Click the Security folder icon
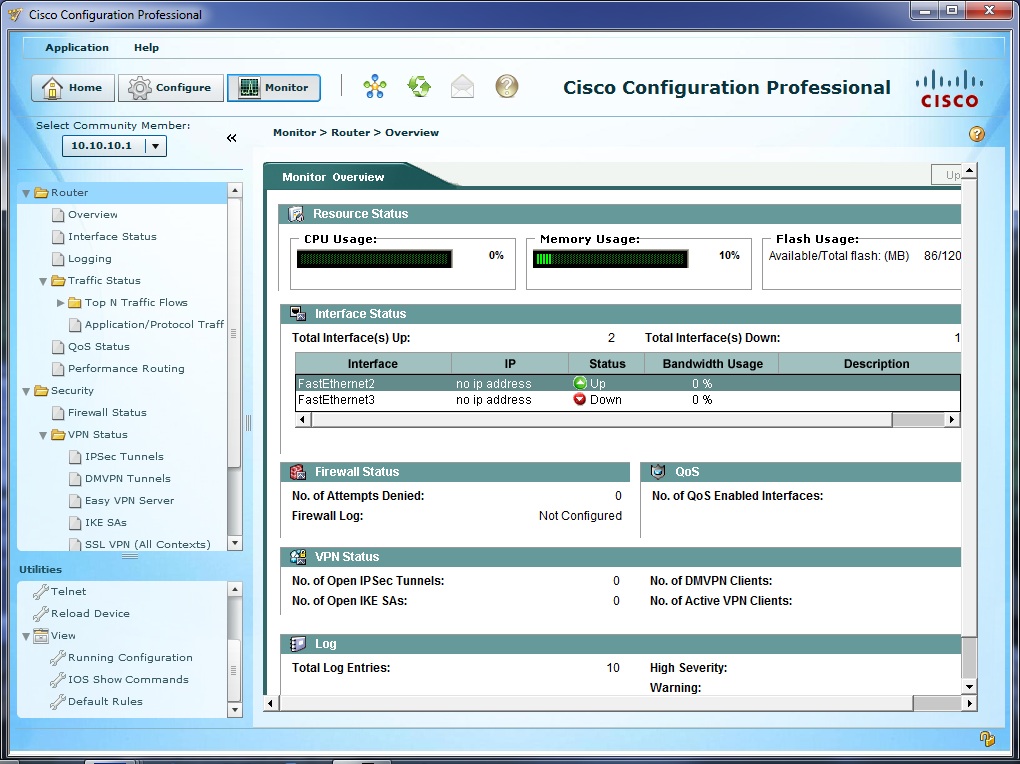 pos(42,390)
